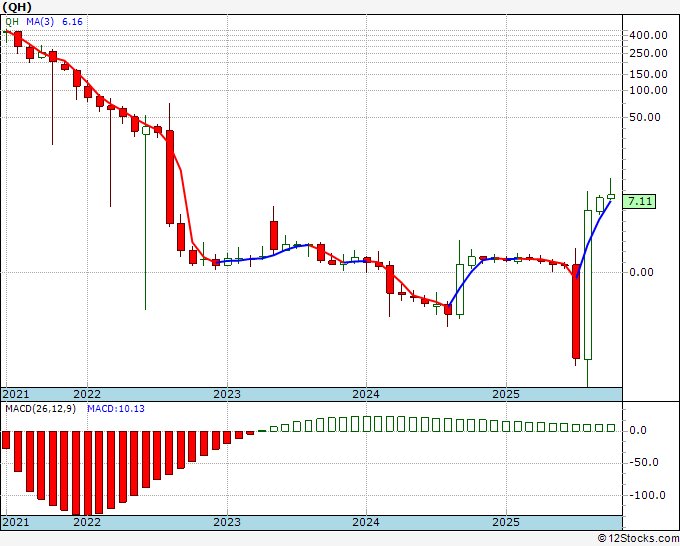Screen dimensions: 680x546
Task: Click the green QH ticker label
Action: click(x=12, y=22)
